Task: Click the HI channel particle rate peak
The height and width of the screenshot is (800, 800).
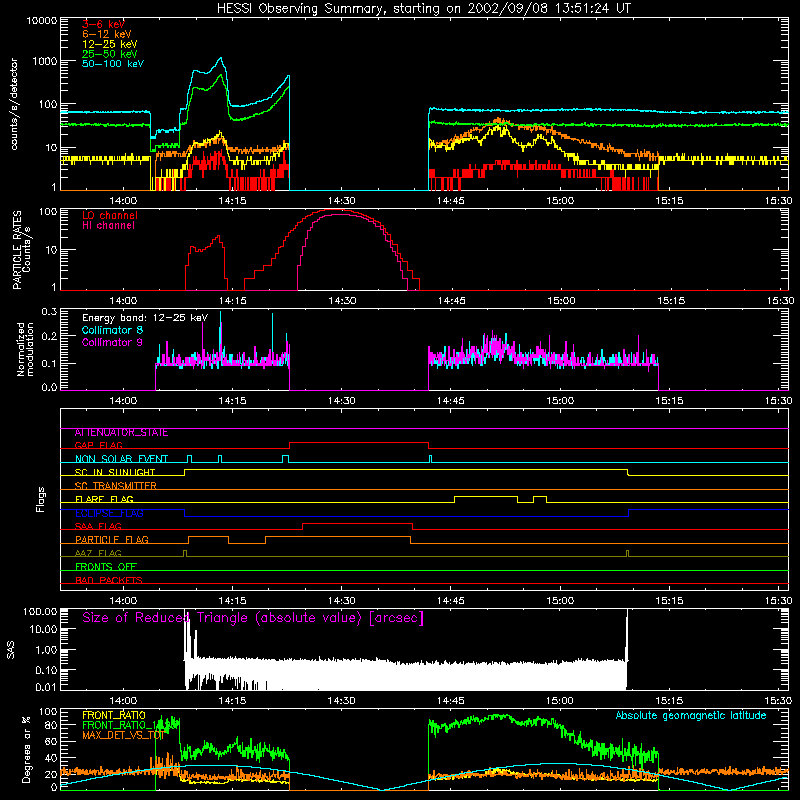Action: click(338, 215)
